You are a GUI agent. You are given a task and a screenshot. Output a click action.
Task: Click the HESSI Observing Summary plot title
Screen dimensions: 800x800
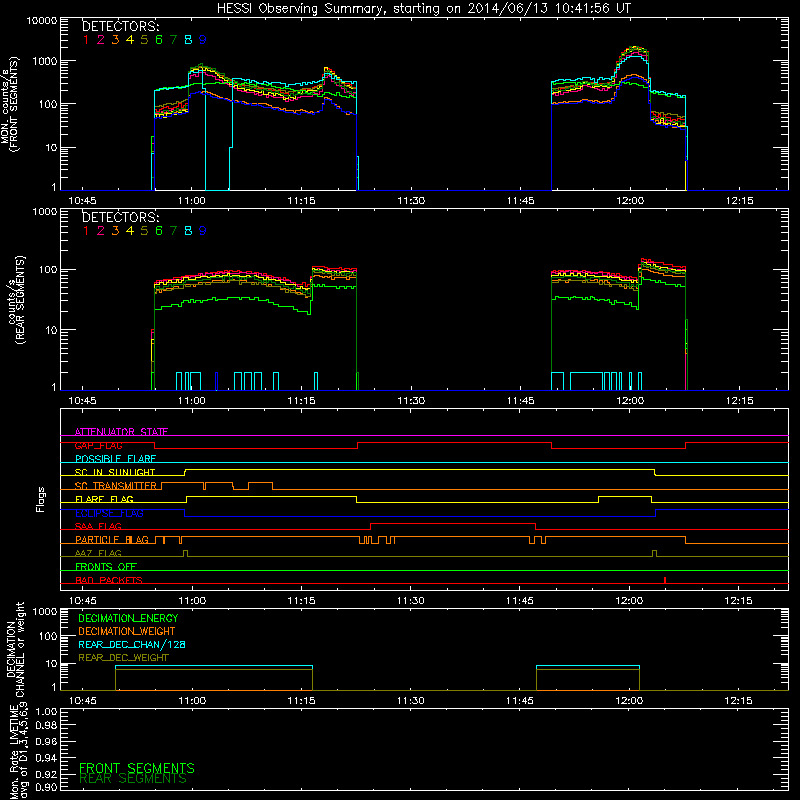point(423,8)
